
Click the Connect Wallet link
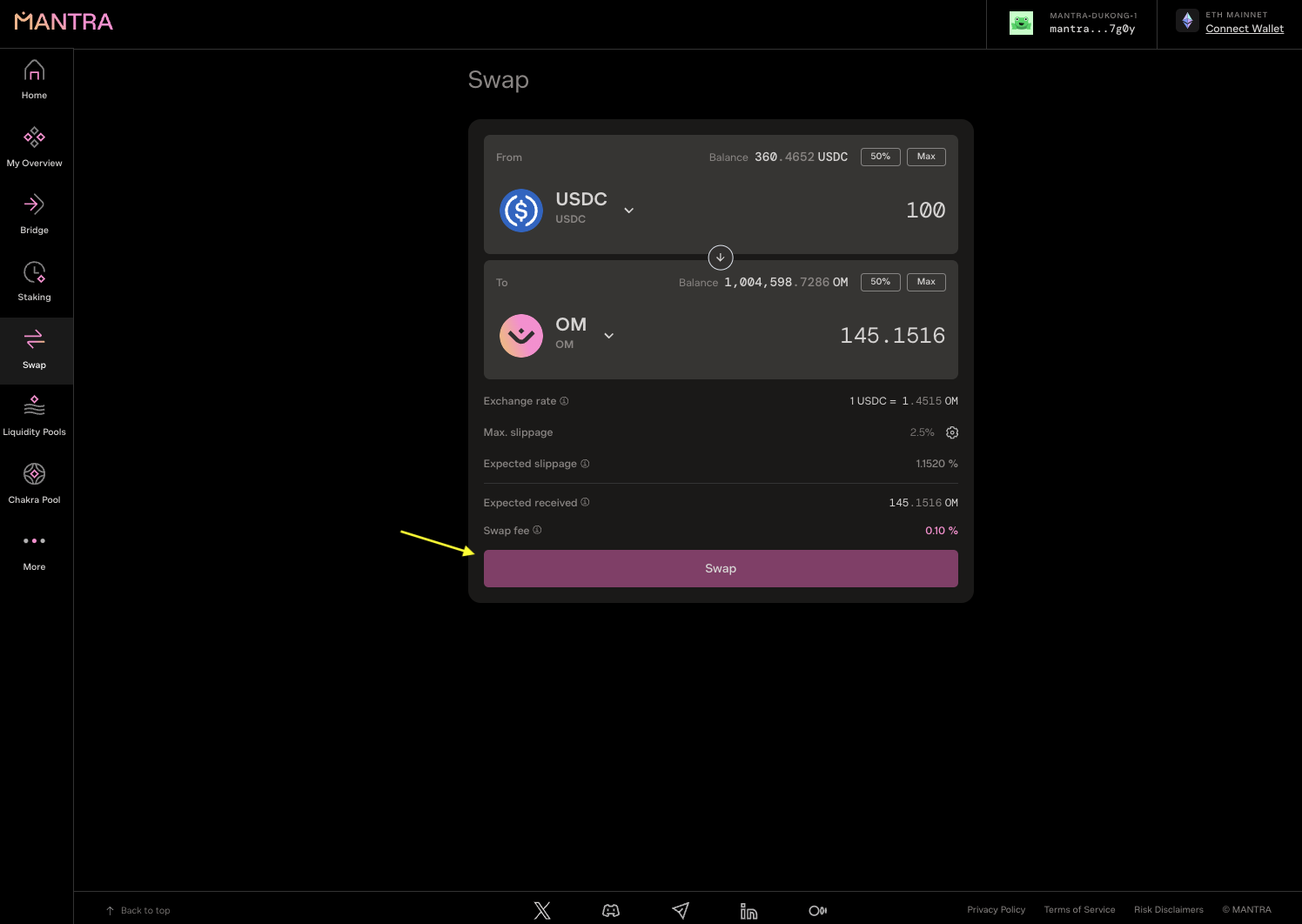coord(1245,29)
